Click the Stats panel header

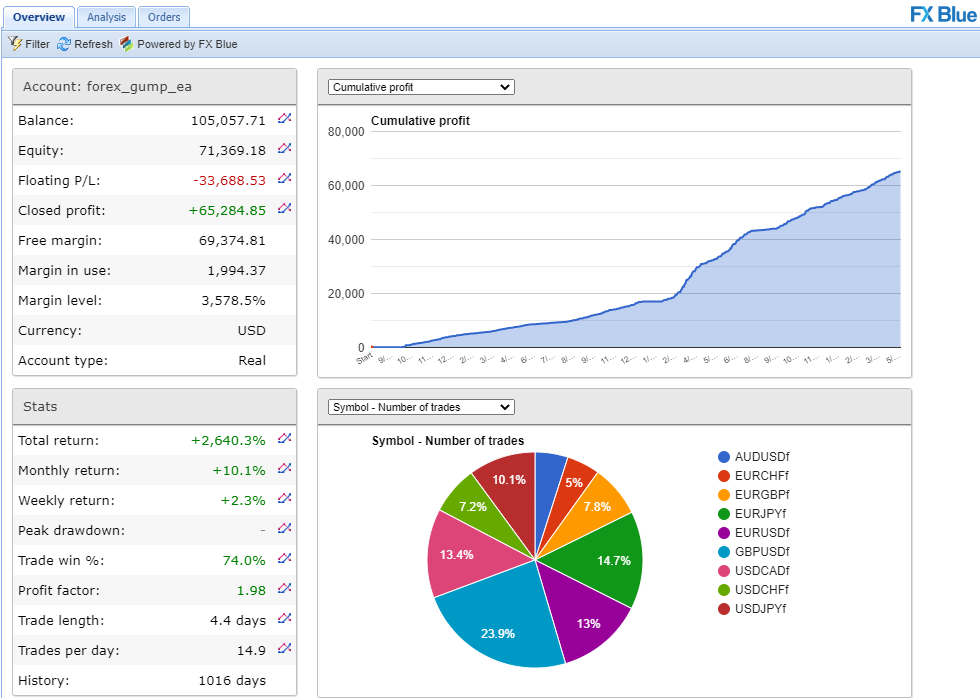(154, 407)
